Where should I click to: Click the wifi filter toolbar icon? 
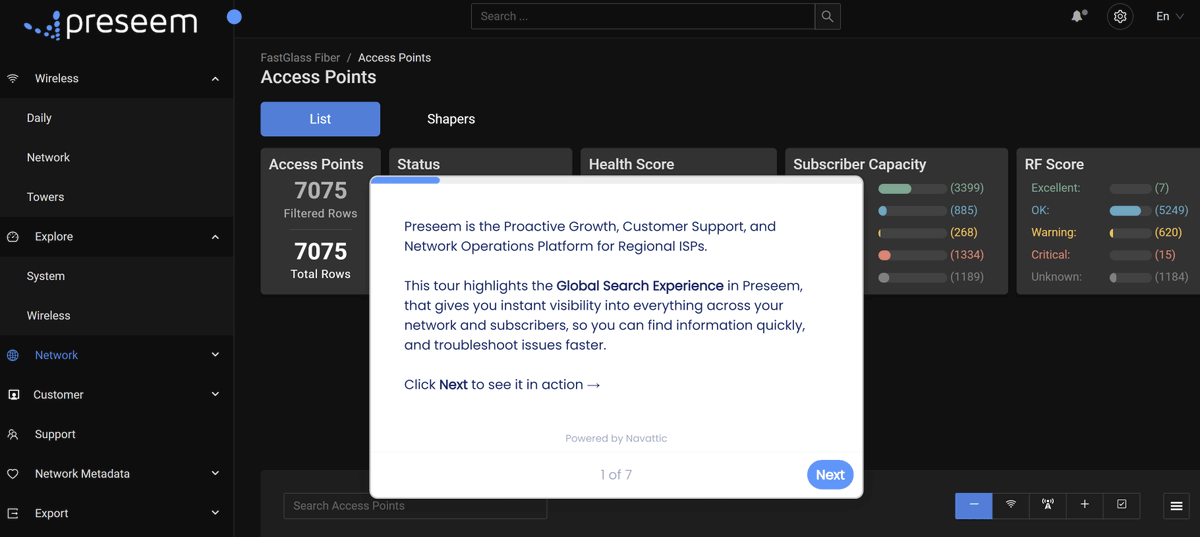[1011, 505]
